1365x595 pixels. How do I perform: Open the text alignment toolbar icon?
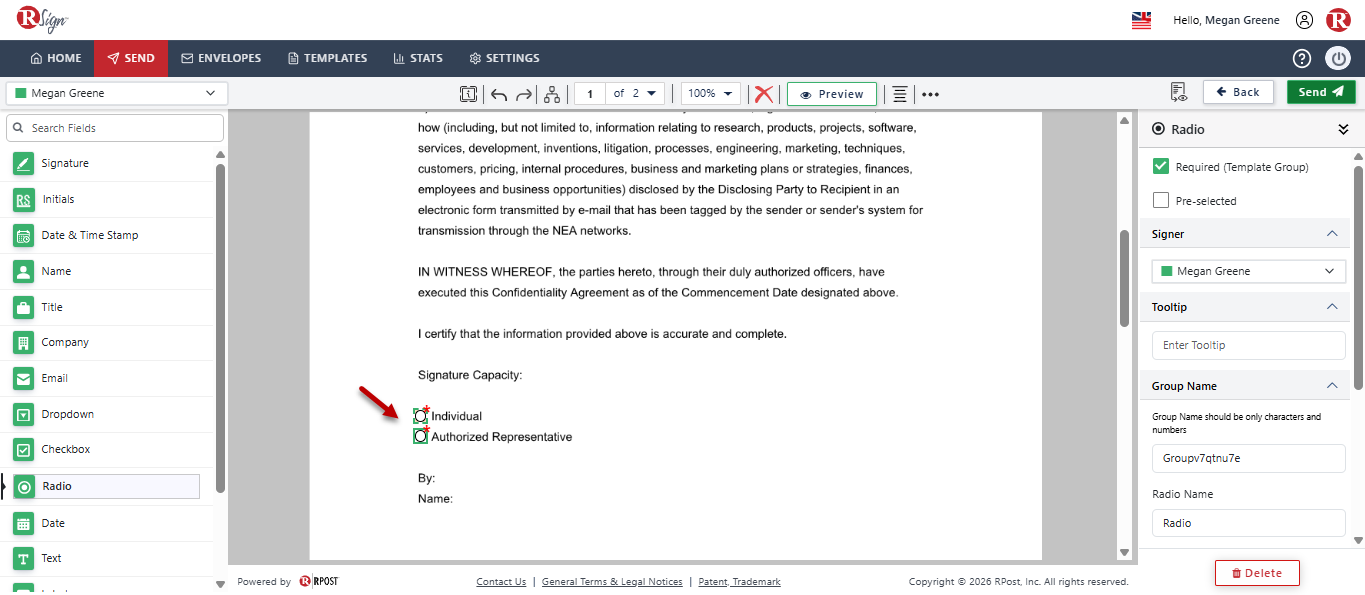point(900,94)
